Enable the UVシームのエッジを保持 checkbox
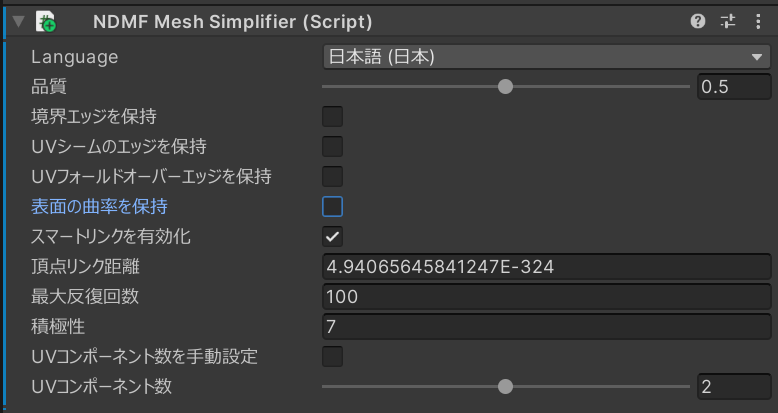 (x=332, y=147)
